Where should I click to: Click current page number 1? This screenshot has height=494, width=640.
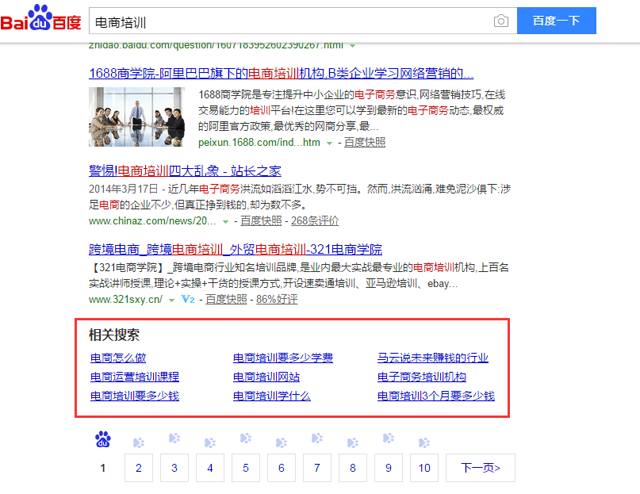tap(103, 468)
